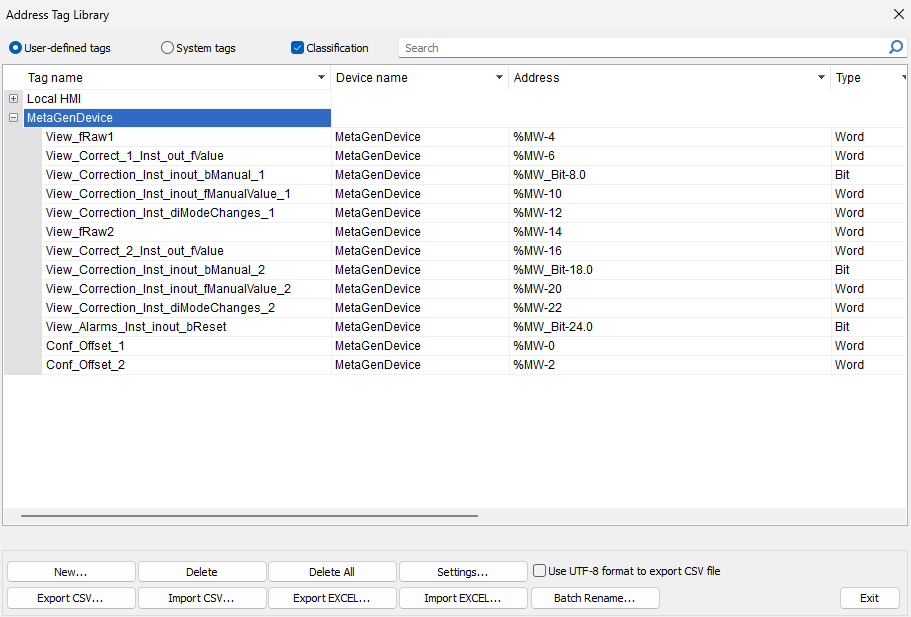This screenshot has width=911, height=617.
Task: Click Export EXCEL... button
Action: [x=332, y=598]
